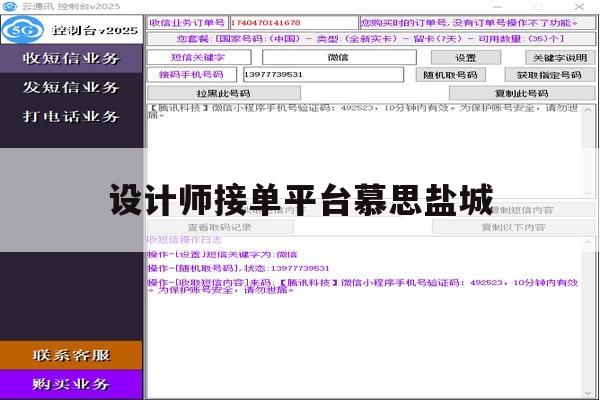The image size is (600, 400).
Task: Click 拉黑此号码 button
Action: point(224,93)
